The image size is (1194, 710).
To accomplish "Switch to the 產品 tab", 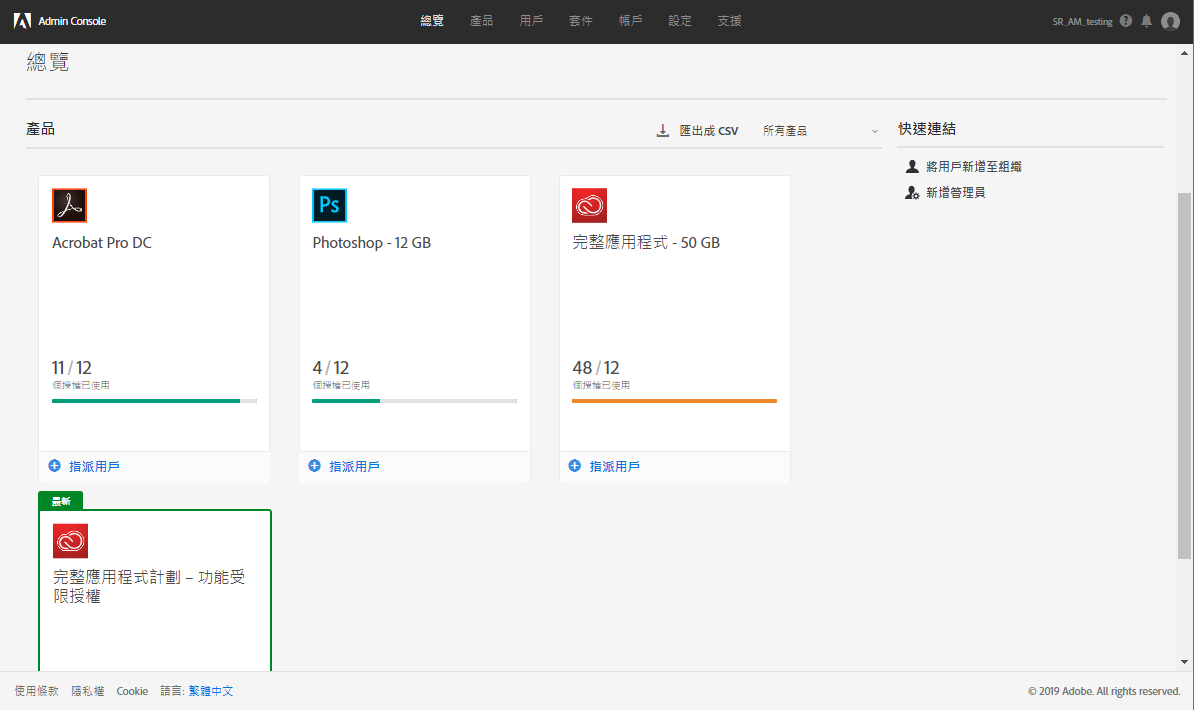I will point(481,20).
